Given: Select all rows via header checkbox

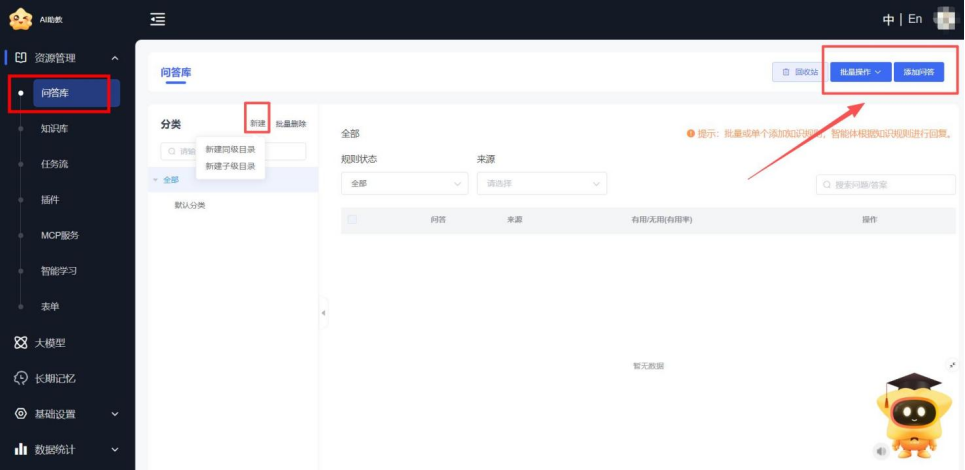Looking at the screenshot, I should (352, 220).
